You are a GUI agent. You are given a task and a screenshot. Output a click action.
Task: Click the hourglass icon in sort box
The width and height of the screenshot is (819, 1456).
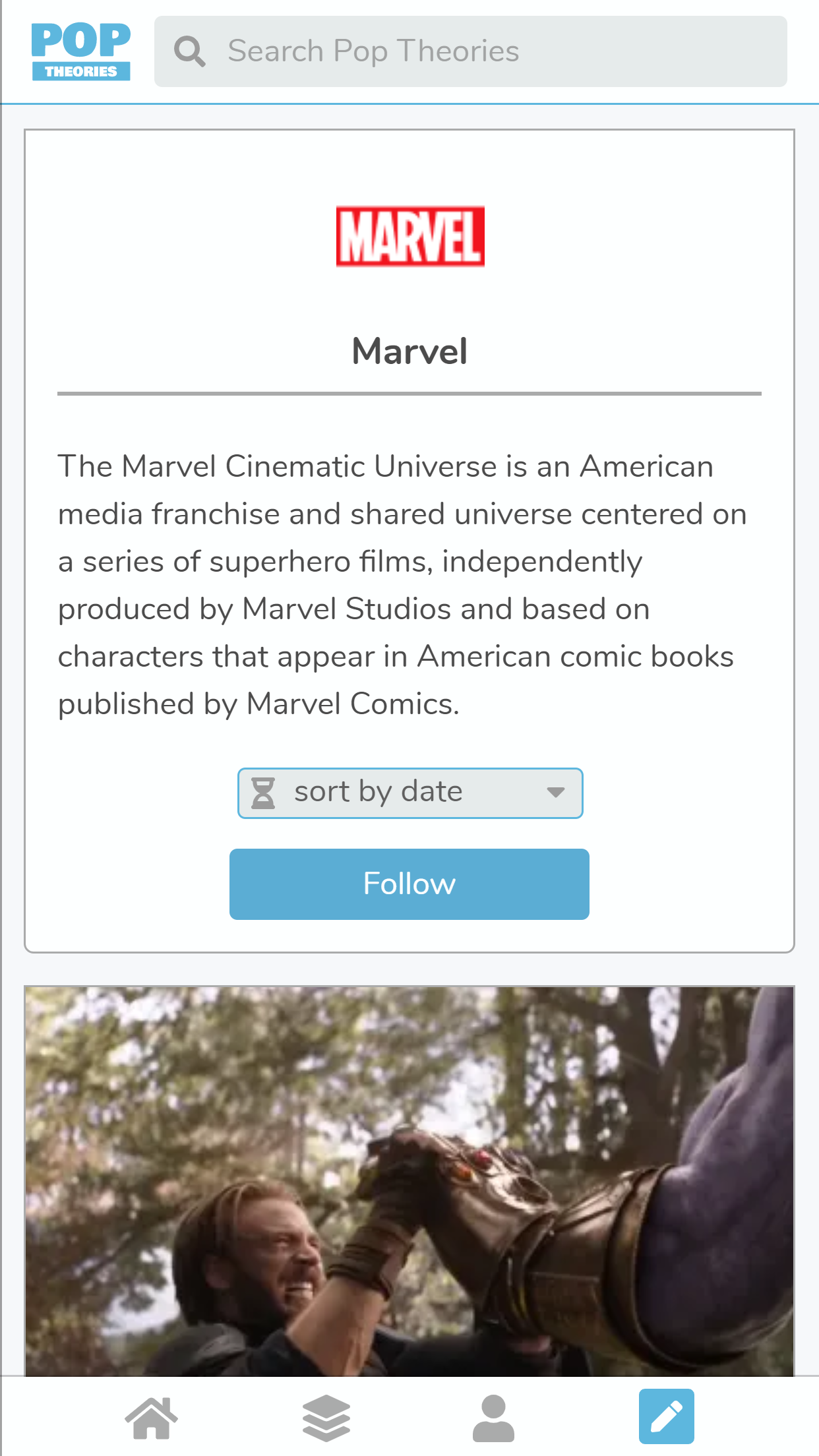(x=263, y=793)
